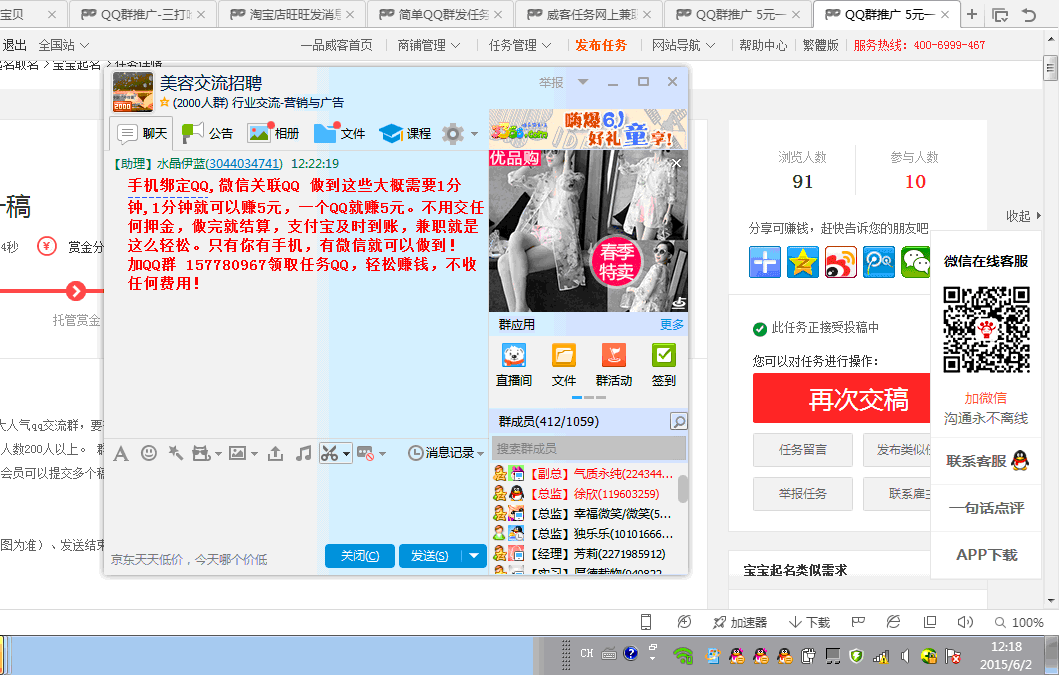Click the 发布任务 link
The height and width of the screenshot is (675, 1059).
tap(601, 45)
